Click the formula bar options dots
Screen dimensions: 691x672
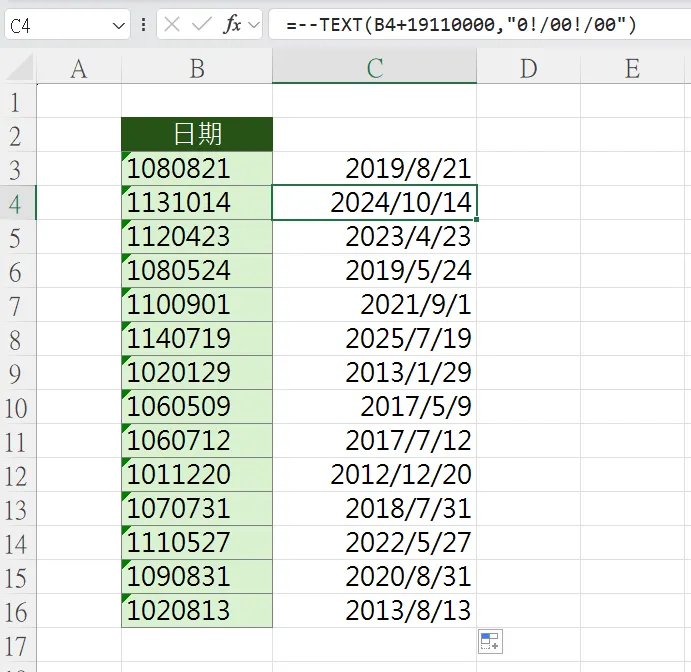143,25
